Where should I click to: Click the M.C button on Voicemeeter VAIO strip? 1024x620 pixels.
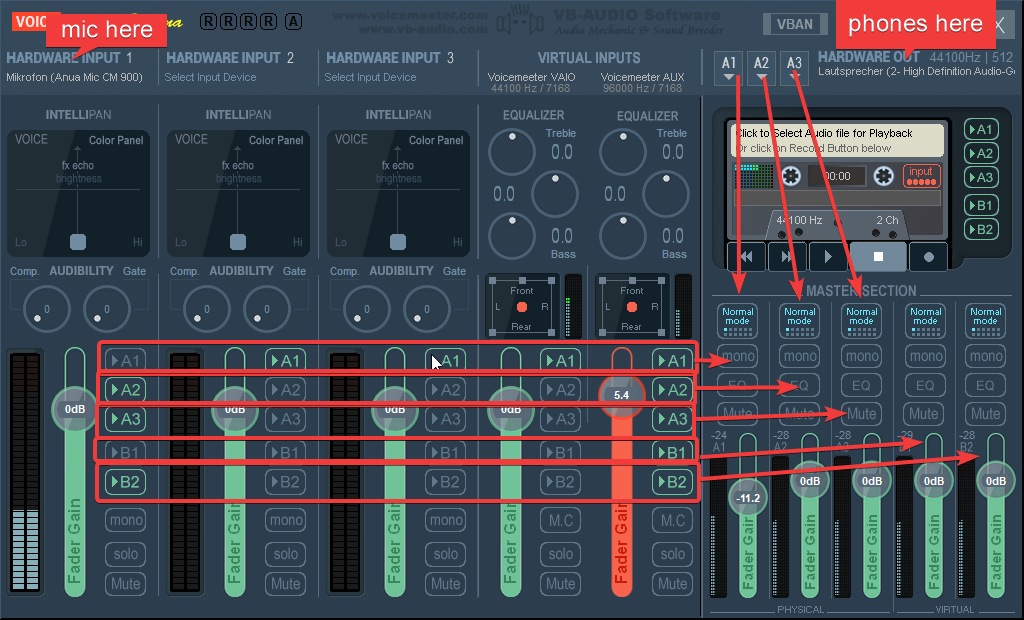point(561,520)
